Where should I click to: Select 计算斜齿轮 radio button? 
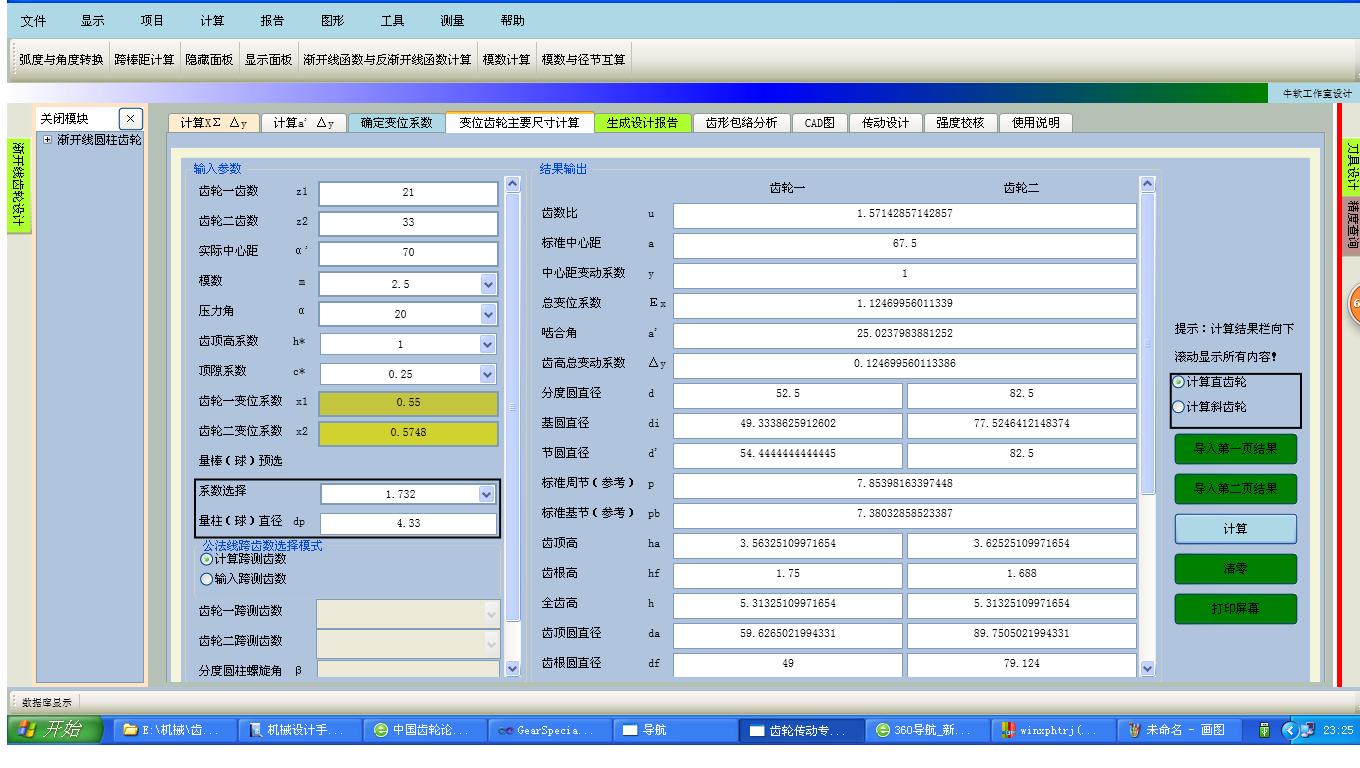click(x=1180, y=407)
